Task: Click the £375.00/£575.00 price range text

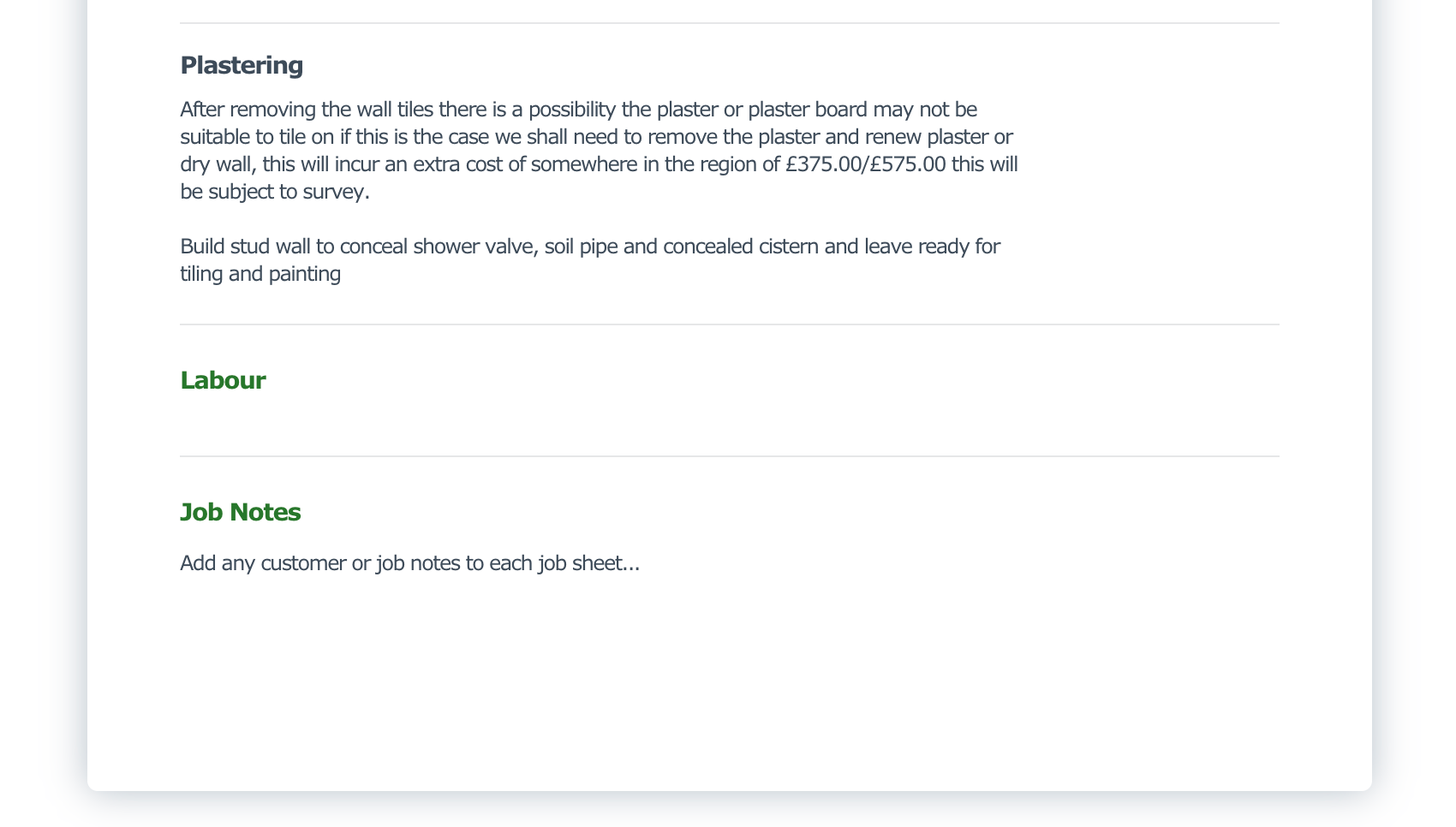Action: pos(866,164)
